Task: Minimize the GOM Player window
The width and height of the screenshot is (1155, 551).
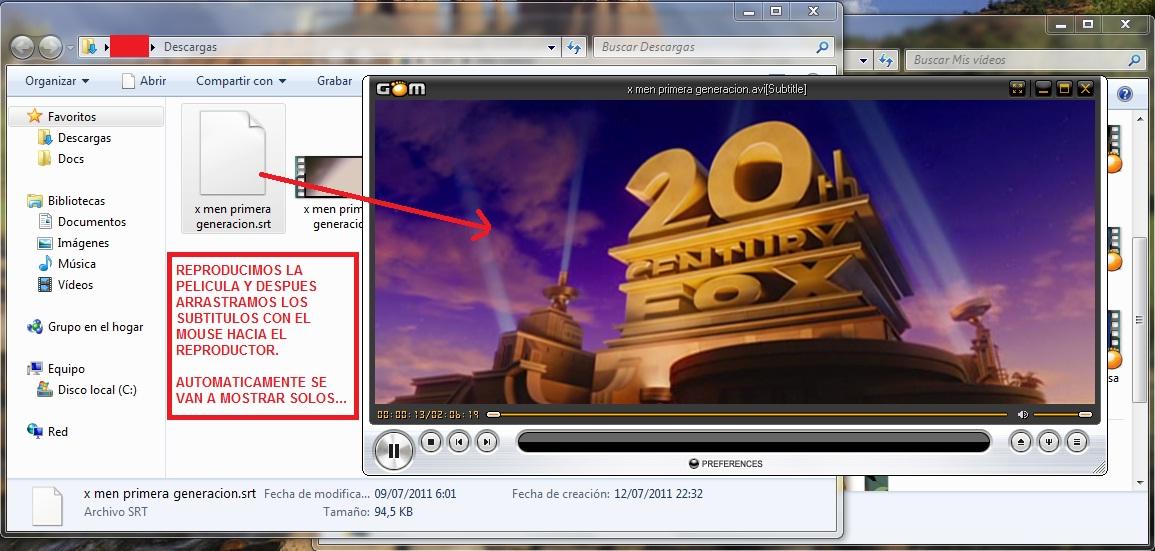Action: click(1042, 89)
